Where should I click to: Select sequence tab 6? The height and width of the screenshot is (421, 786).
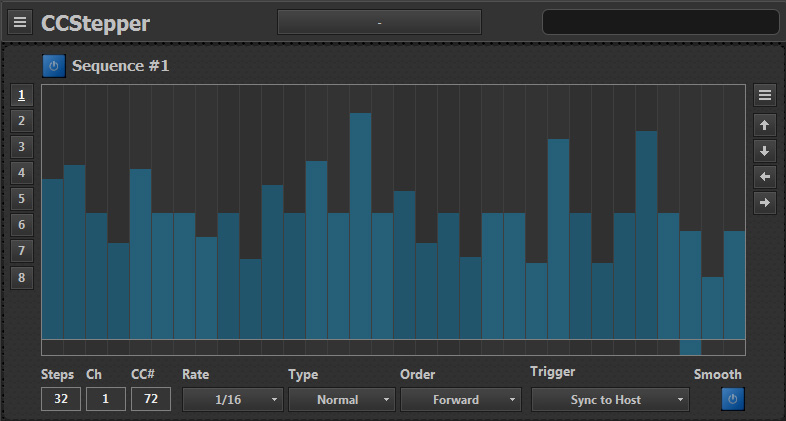click(22, 225)
